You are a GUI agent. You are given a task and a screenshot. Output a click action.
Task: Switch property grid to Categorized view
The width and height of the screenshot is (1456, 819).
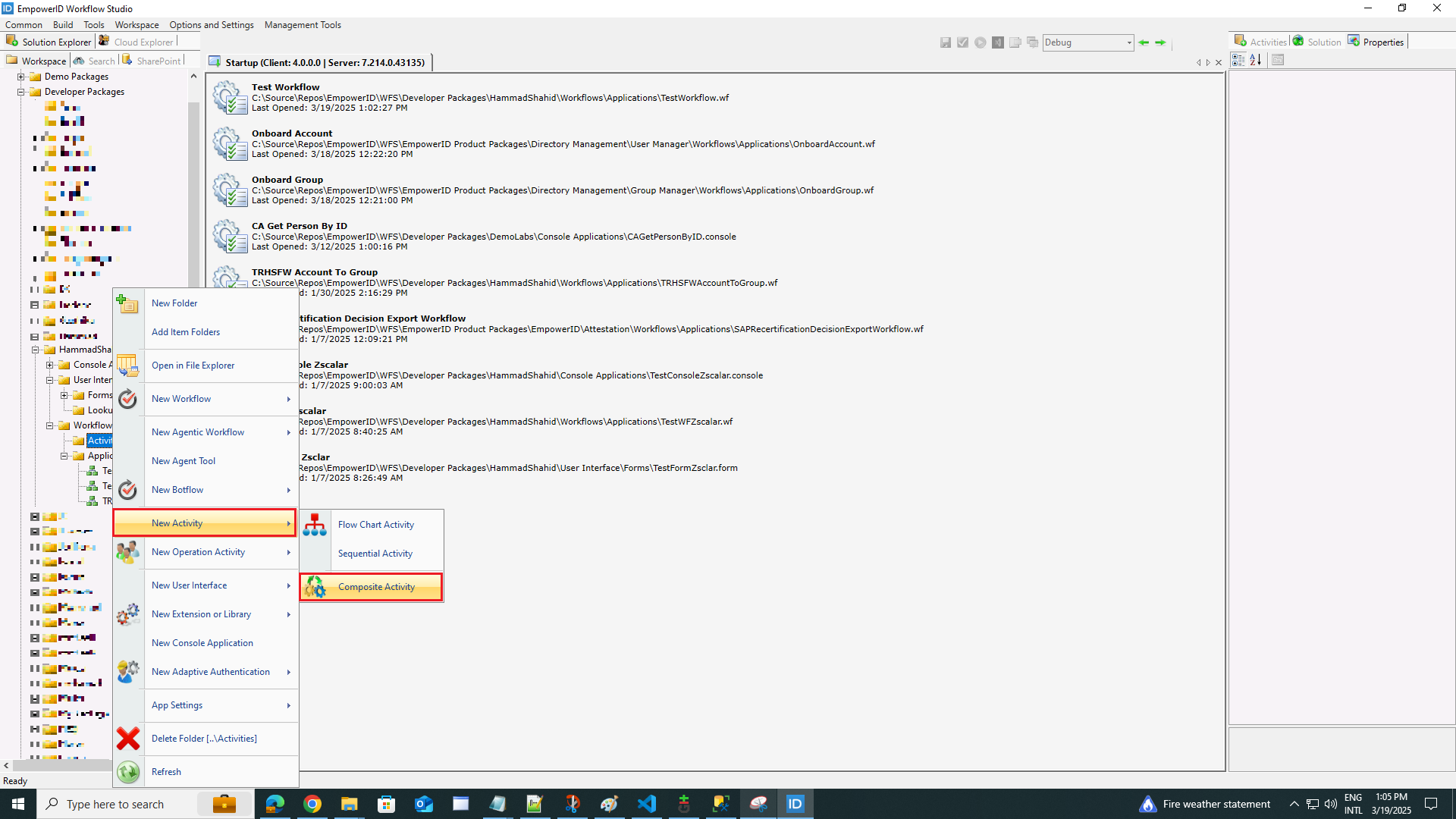pyautogui.click(x=1238, y=60)
